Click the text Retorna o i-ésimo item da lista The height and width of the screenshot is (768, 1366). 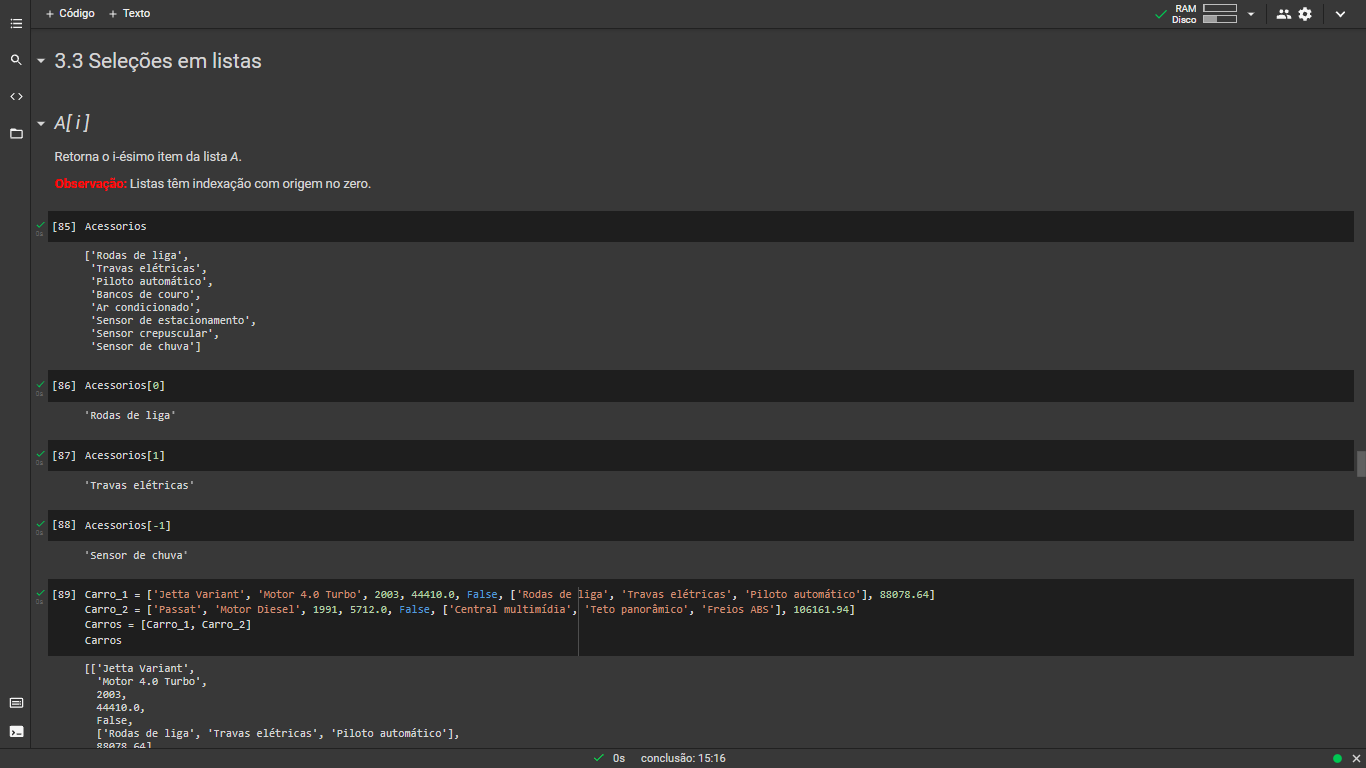(x=148, y=157)
